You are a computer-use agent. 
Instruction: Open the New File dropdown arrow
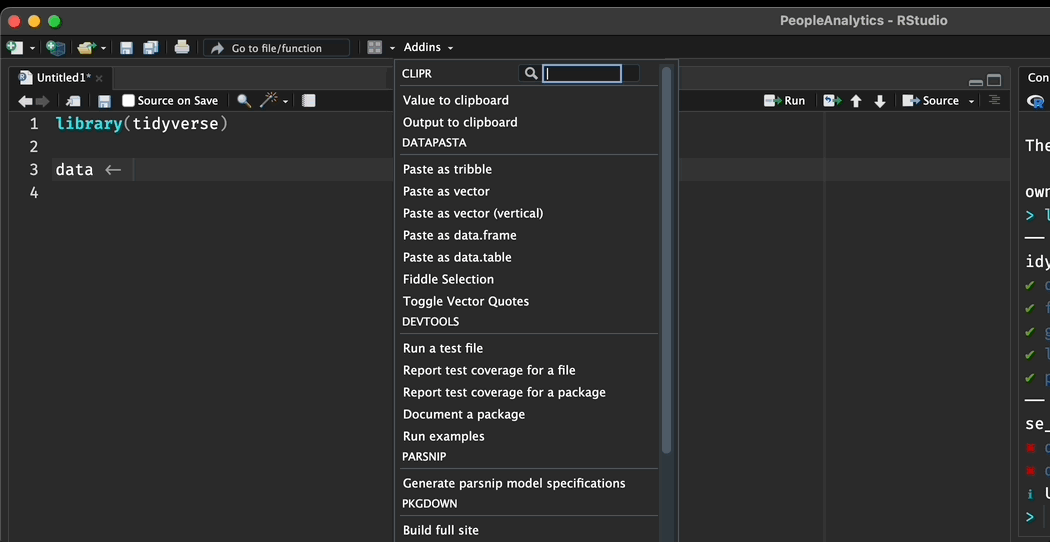tap(32, 48)
